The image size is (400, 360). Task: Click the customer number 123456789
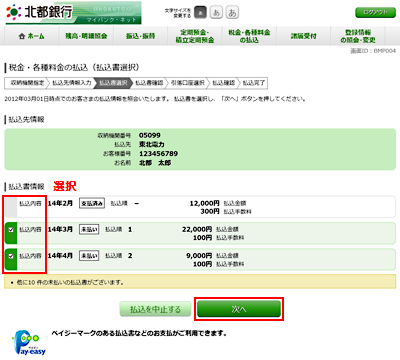158,154
